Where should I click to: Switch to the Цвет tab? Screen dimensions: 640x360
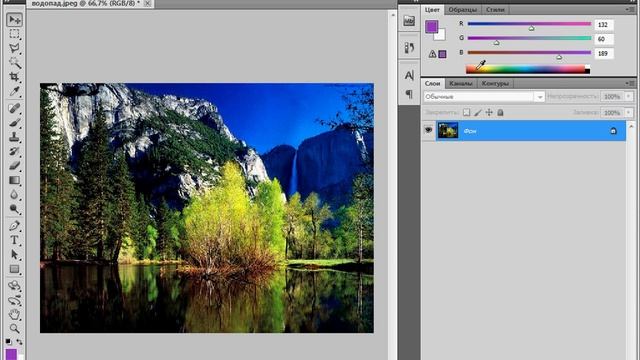point(432,9)
